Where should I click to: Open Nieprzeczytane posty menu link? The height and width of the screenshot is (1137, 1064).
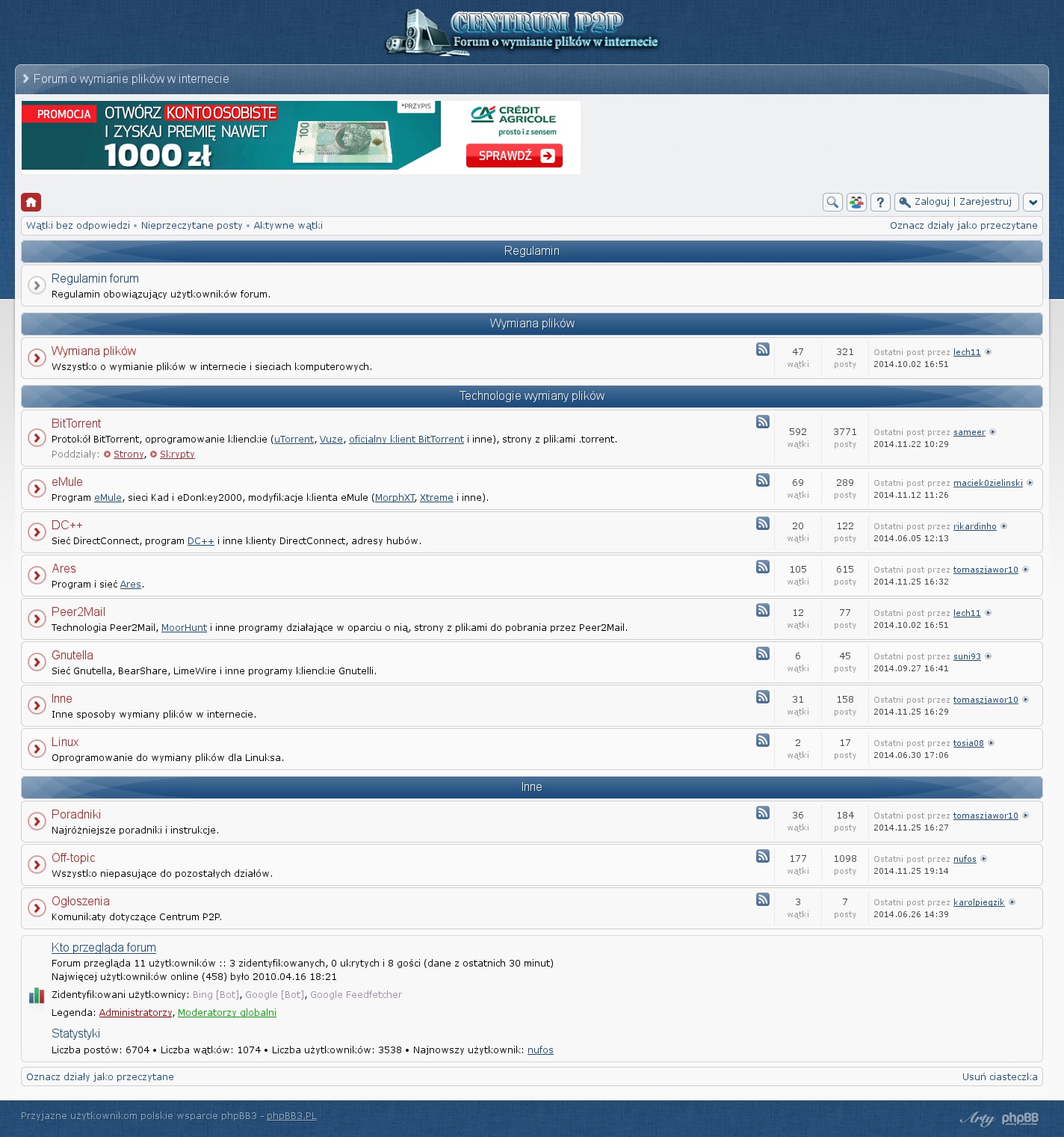click(191, 225)
